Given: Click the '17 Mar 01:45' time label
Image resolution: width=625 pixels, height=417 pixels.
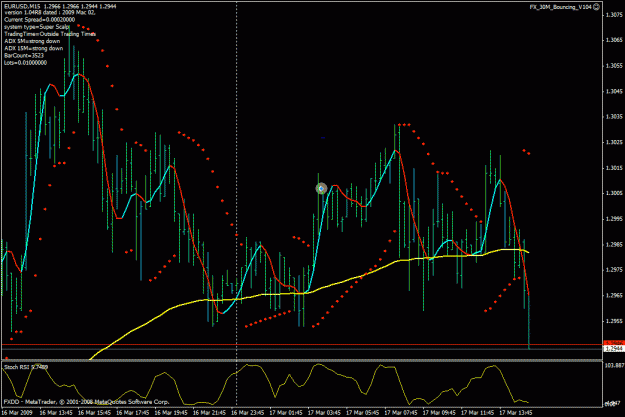Looking at the screenshot, I should coord(286,413).
